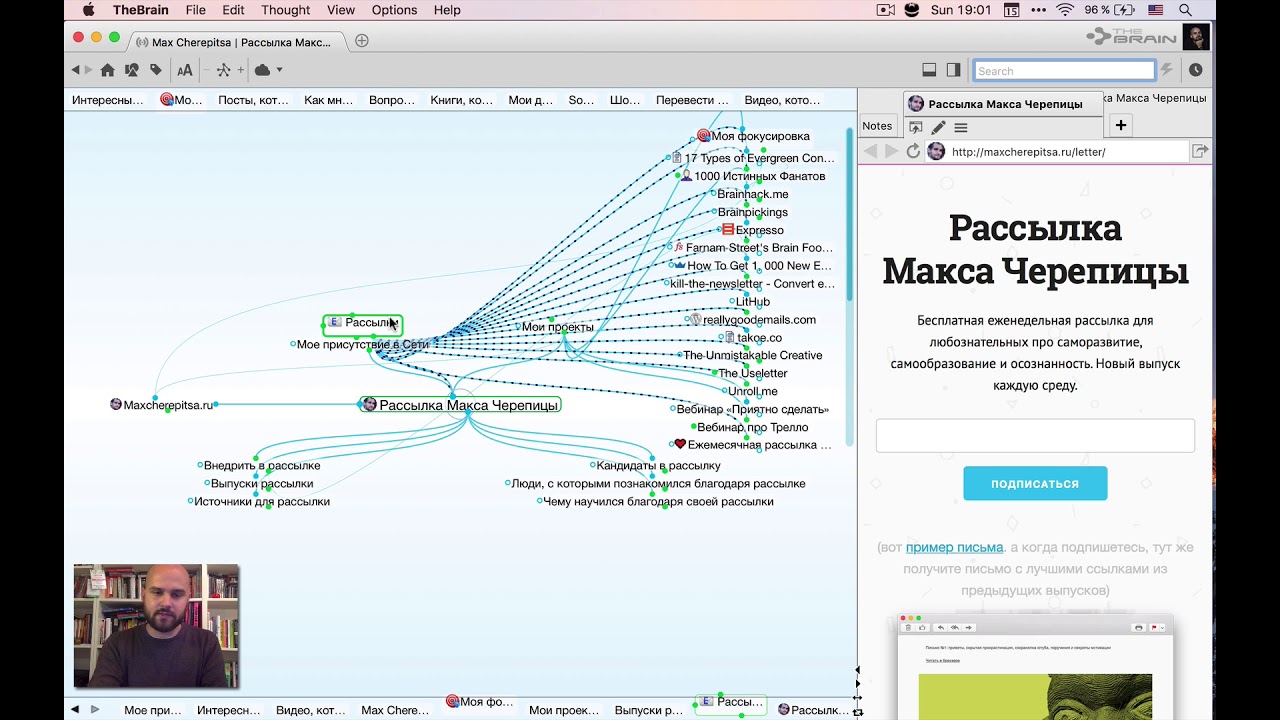Select the Brainpickings thought

753,212
